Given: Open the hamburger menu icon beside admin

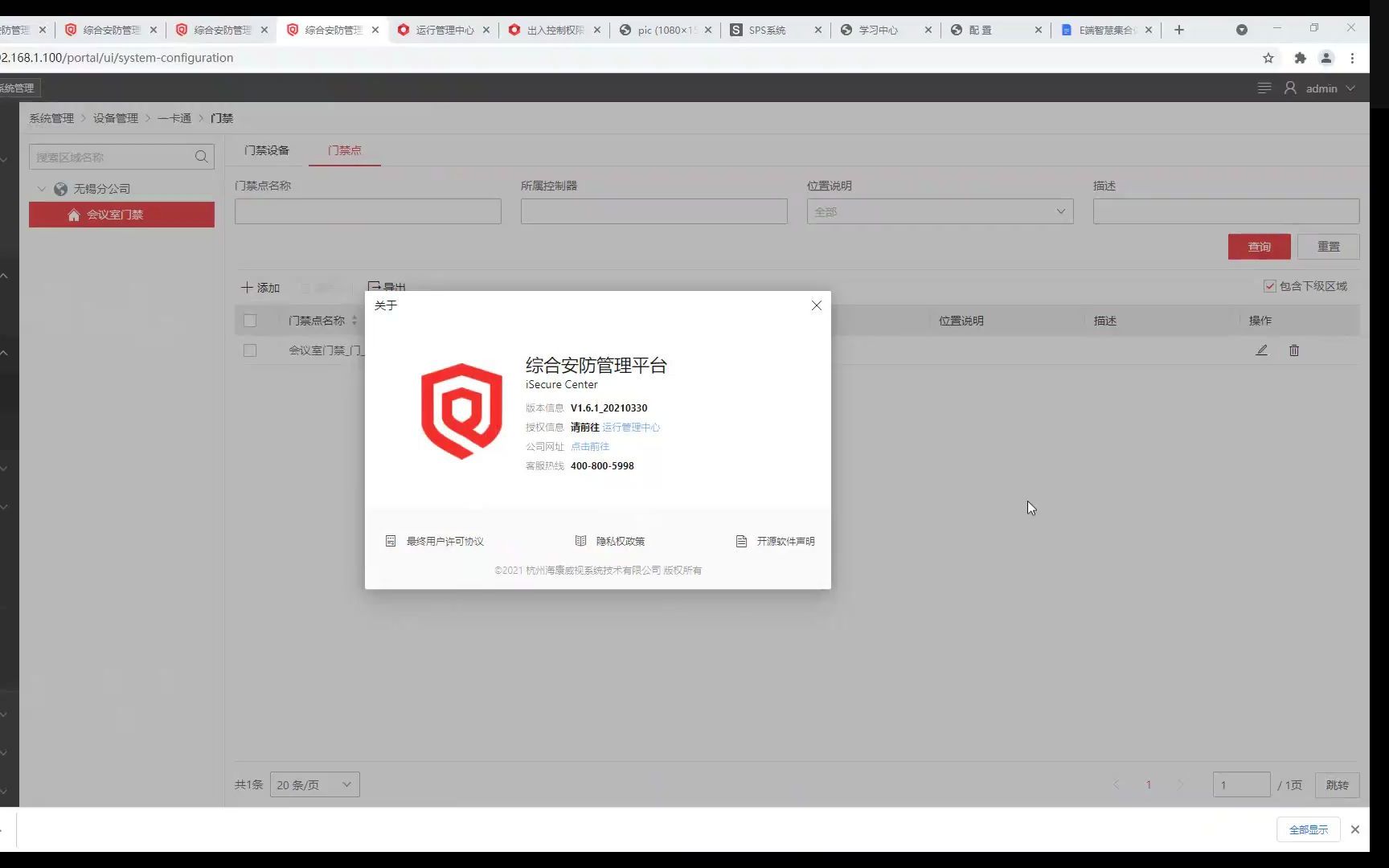Looking at the screenshot, I should click(1264, 88).
